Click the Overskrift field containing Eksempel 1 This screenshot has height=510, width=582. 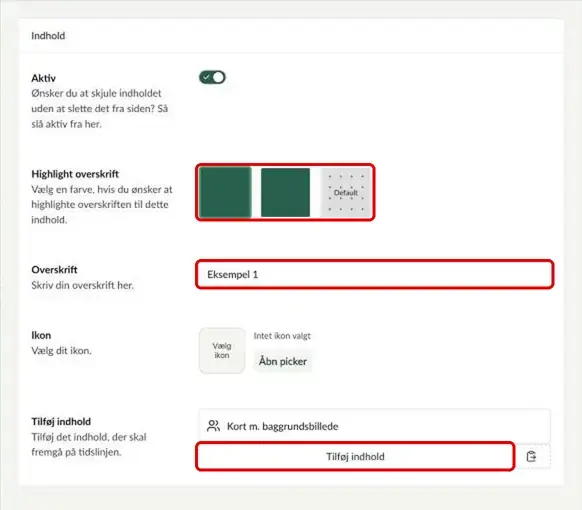click(x=375, y=274)
